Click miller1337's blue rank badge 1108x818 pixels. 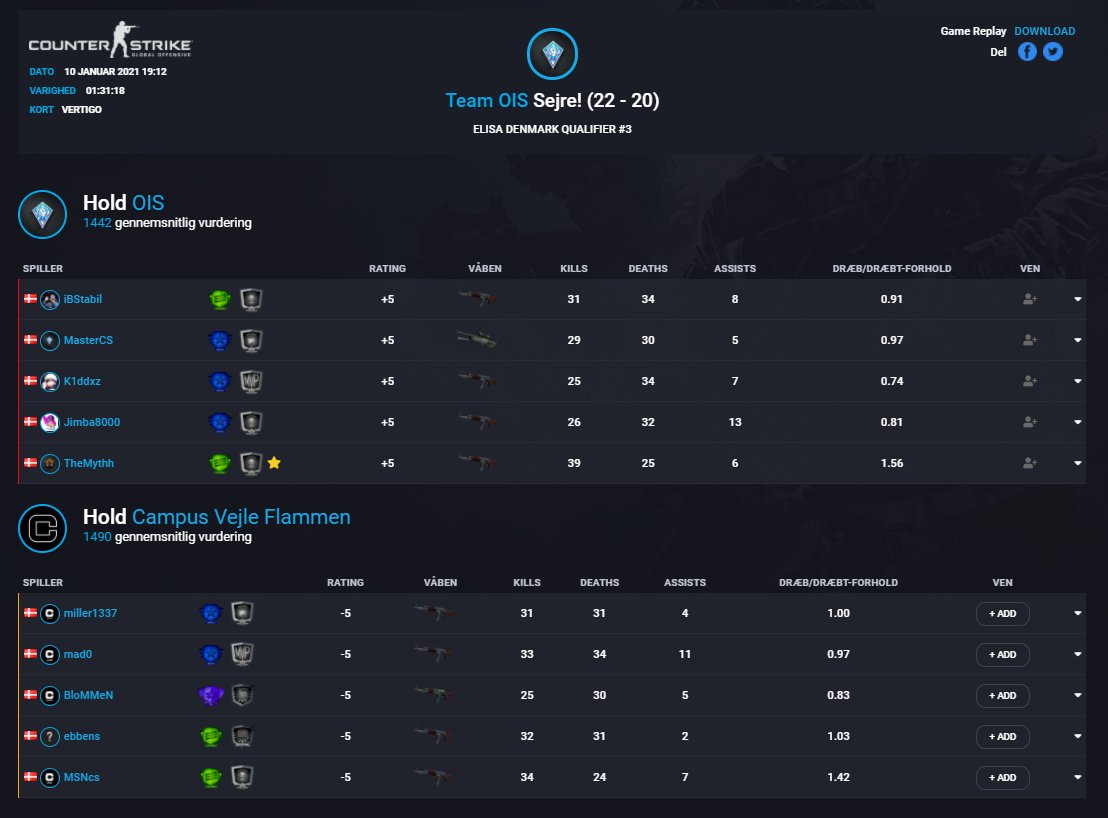(211, 613)
